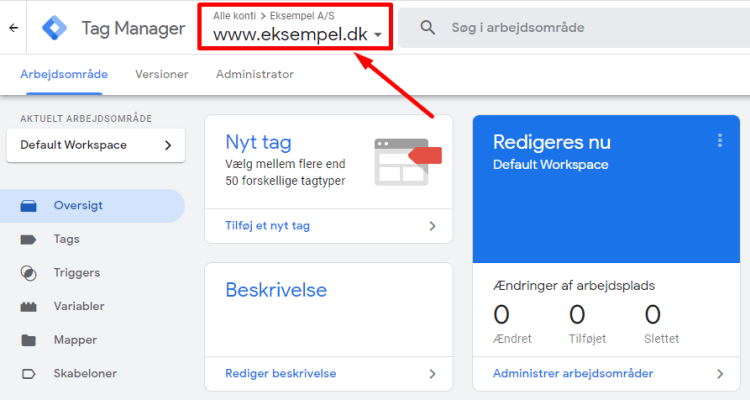Click the chevron beside Administrer arbejdsområder
Viewport: 750px width, 400px height.
click(x=719, y=374)
